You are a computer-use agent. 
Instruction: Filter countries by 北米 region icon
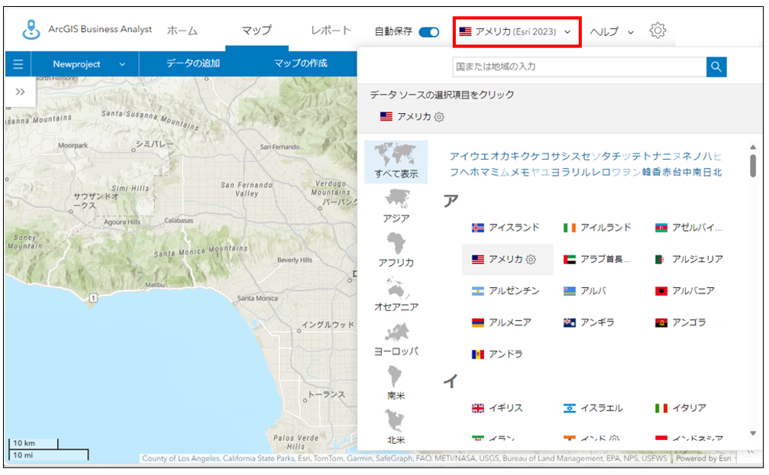[x=395, y=427]
